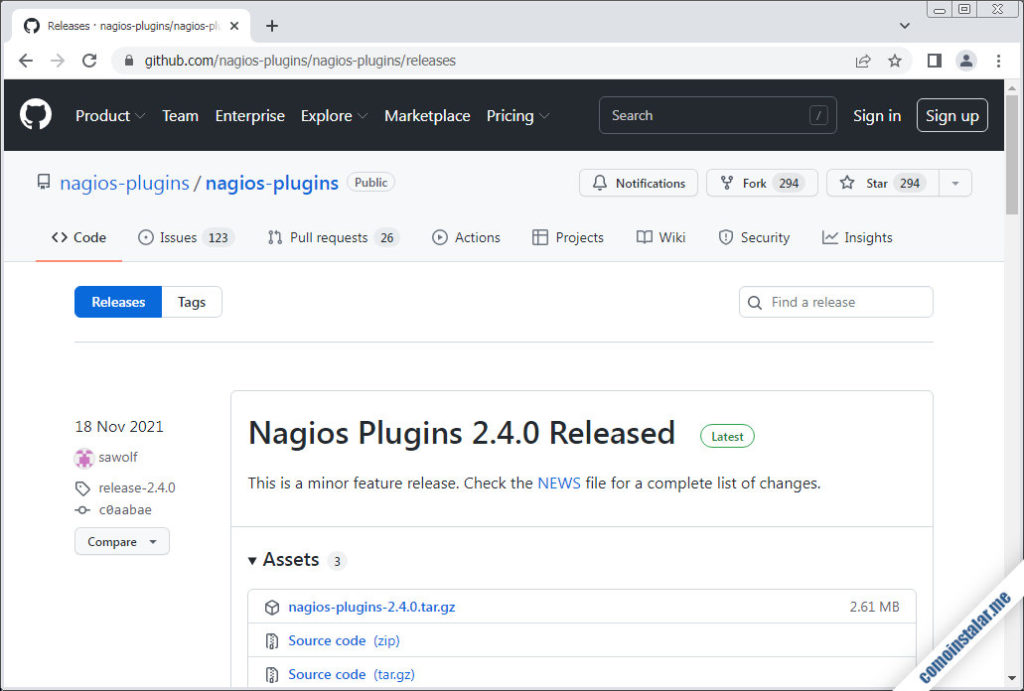Click the package icon beside nagios-plugins-2.4.0.tar.gz
The height and width of the screenshot is (691, 1024).
271,606
